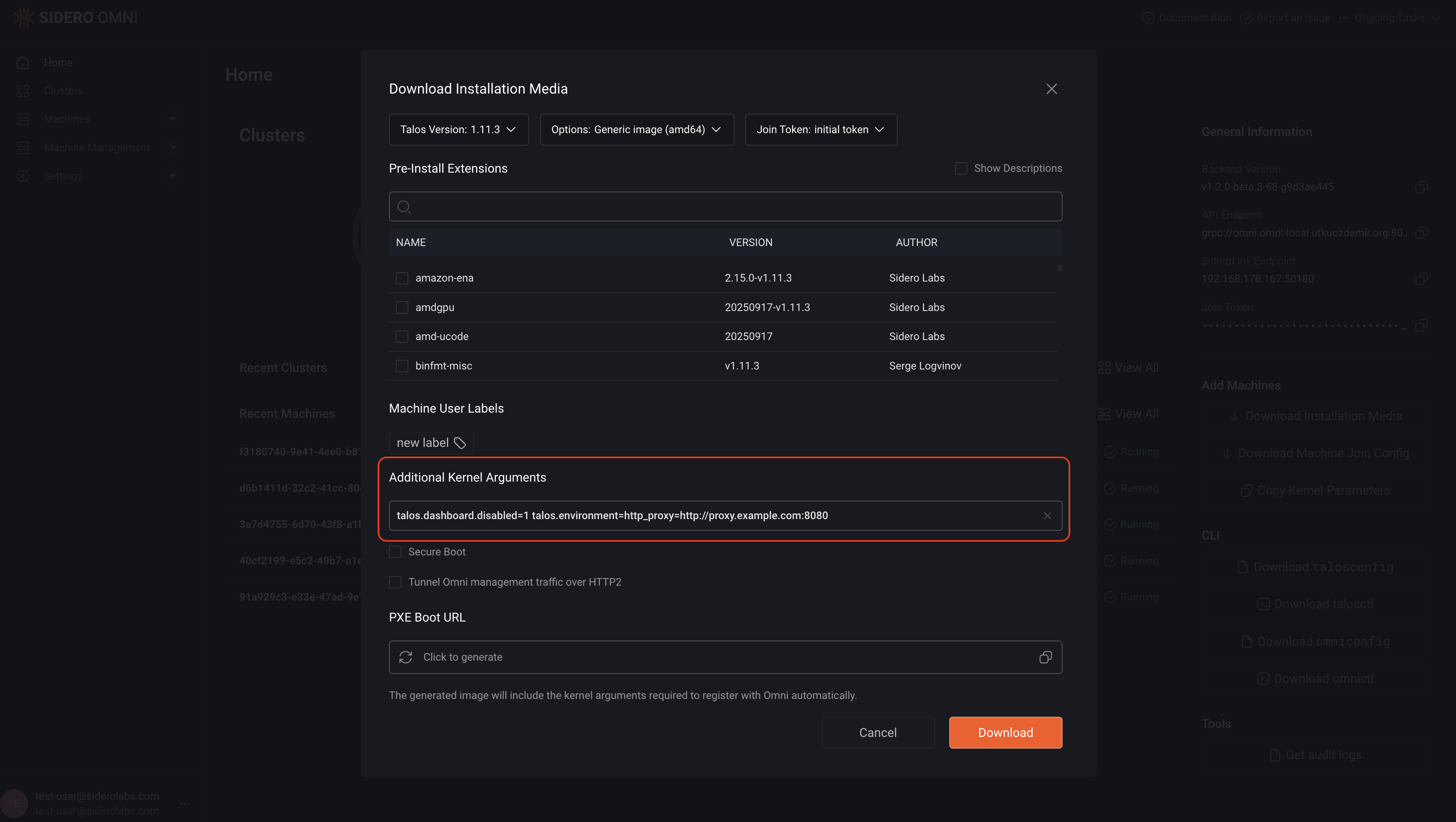
Task: Open the Options image dropdown
Action: coord(636,129)
